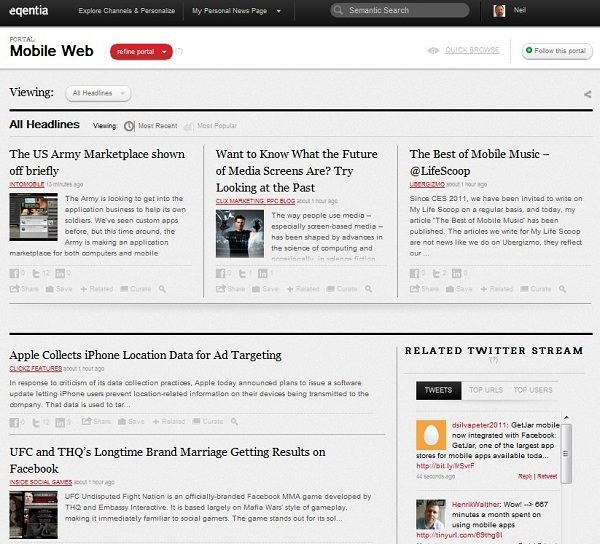This screenshot has width=600, height=544.
Task: Click help (?) under Related Twitter Stream heading
Action: (494, 360)
